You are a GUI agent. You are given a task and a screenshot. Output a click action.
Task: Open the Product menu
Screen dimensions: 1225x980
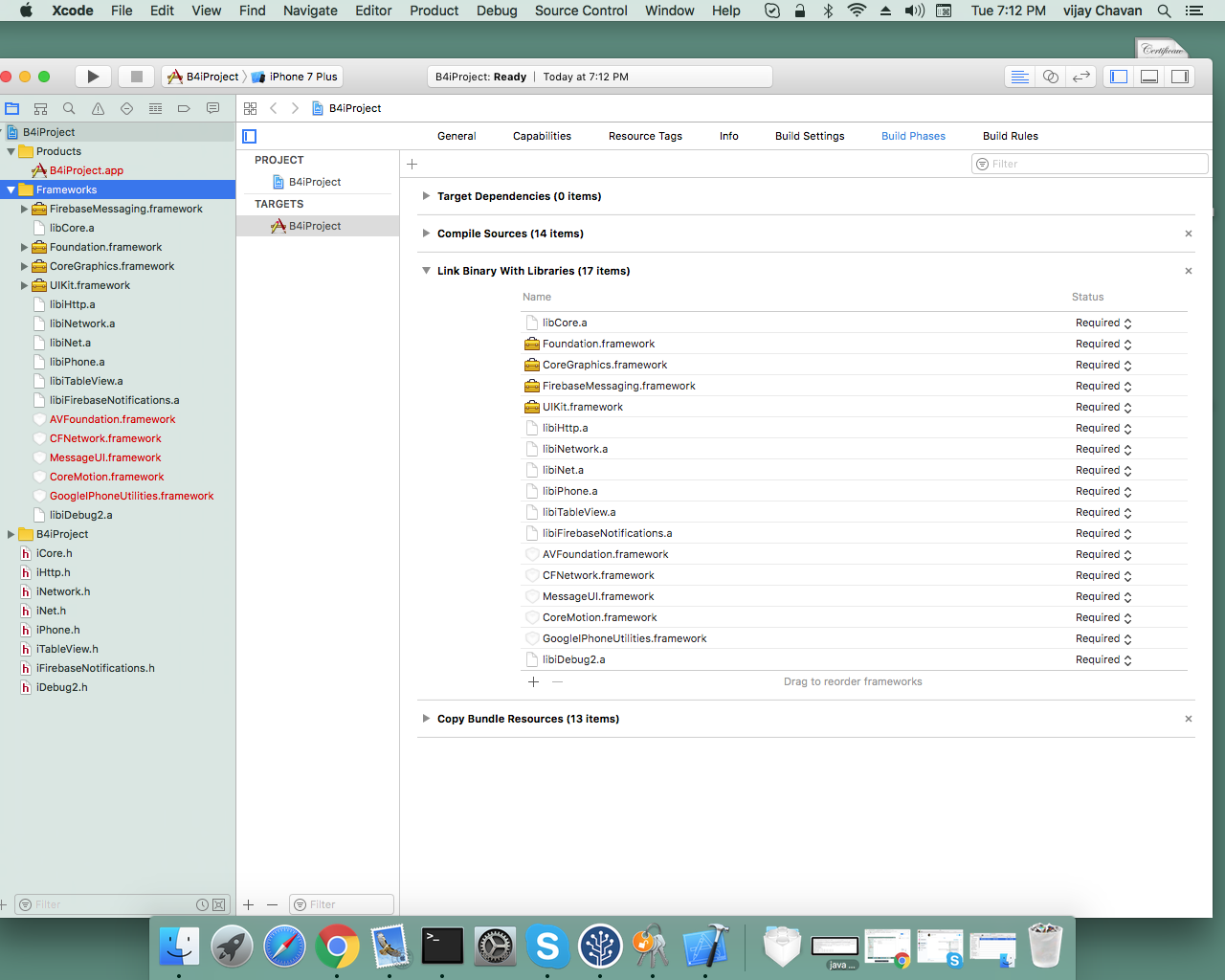[434, 11]
